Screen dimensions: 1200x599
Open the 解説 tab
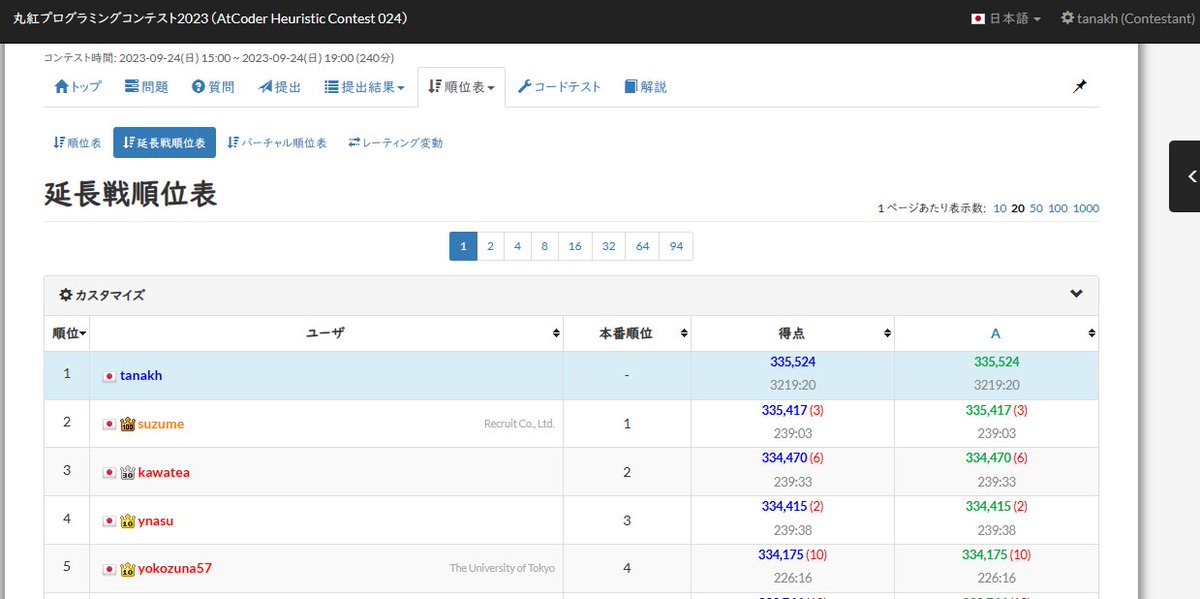click(645, 87)
